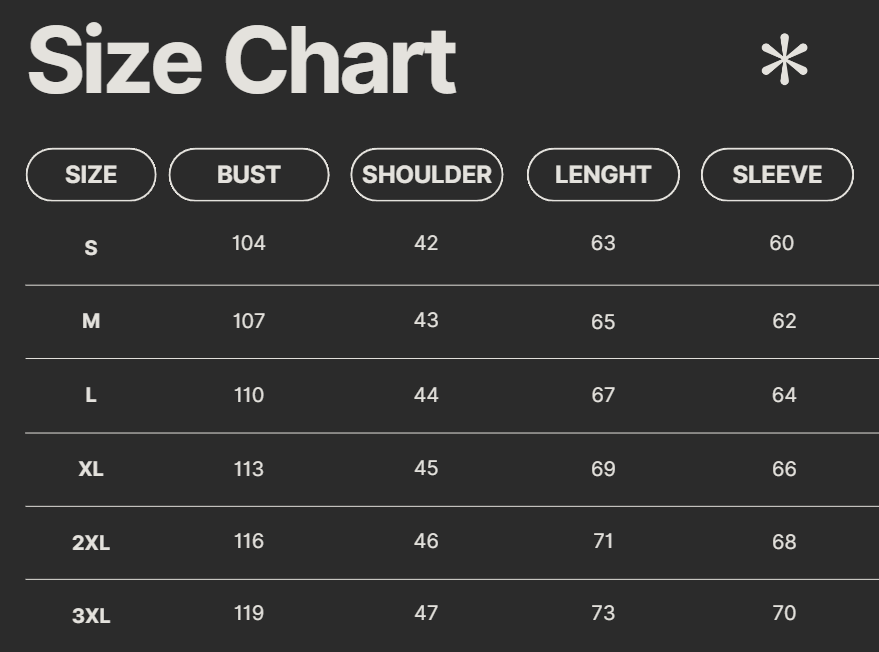This screenshot has height=652, width=879.
Task: Click length value 73 in 3XL row
Action: (x=603, y=613)
